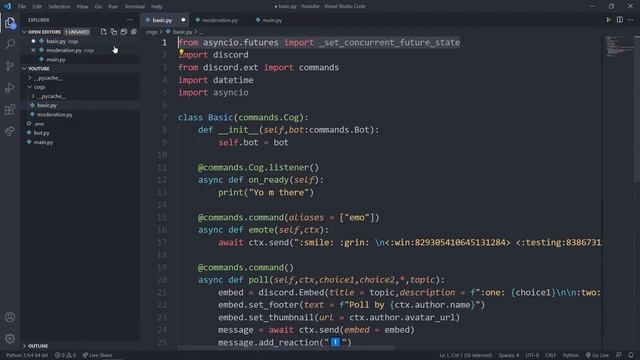Click the Python interpreter version in status bar
This screenshot has height=360, width=640.
(x=27, y=355)
